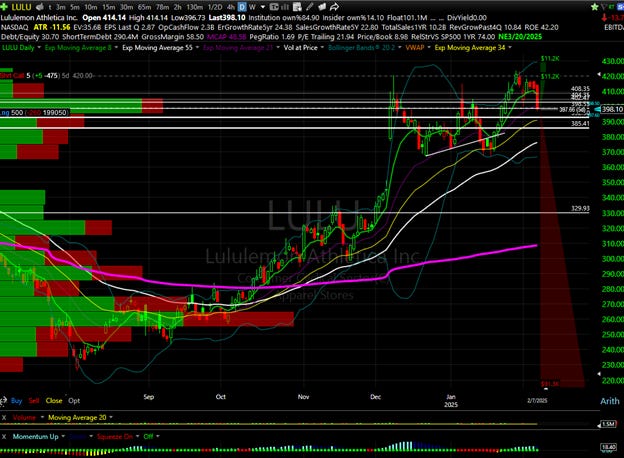Toggle Arith price scale mode
624x458 pixels.
(610, 401)
